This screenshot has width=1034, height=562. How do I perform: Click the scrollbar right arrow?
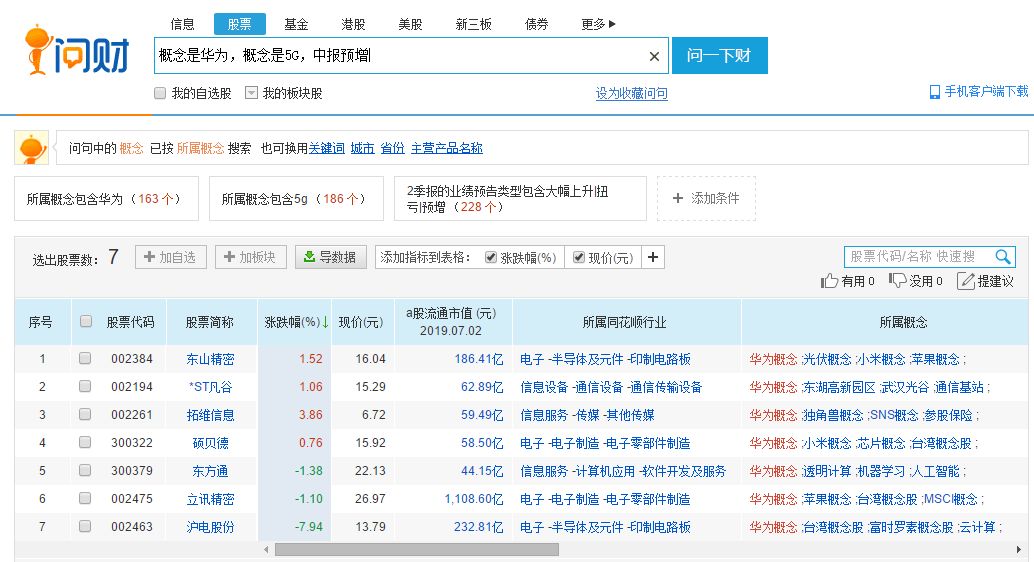[1019, 549]
